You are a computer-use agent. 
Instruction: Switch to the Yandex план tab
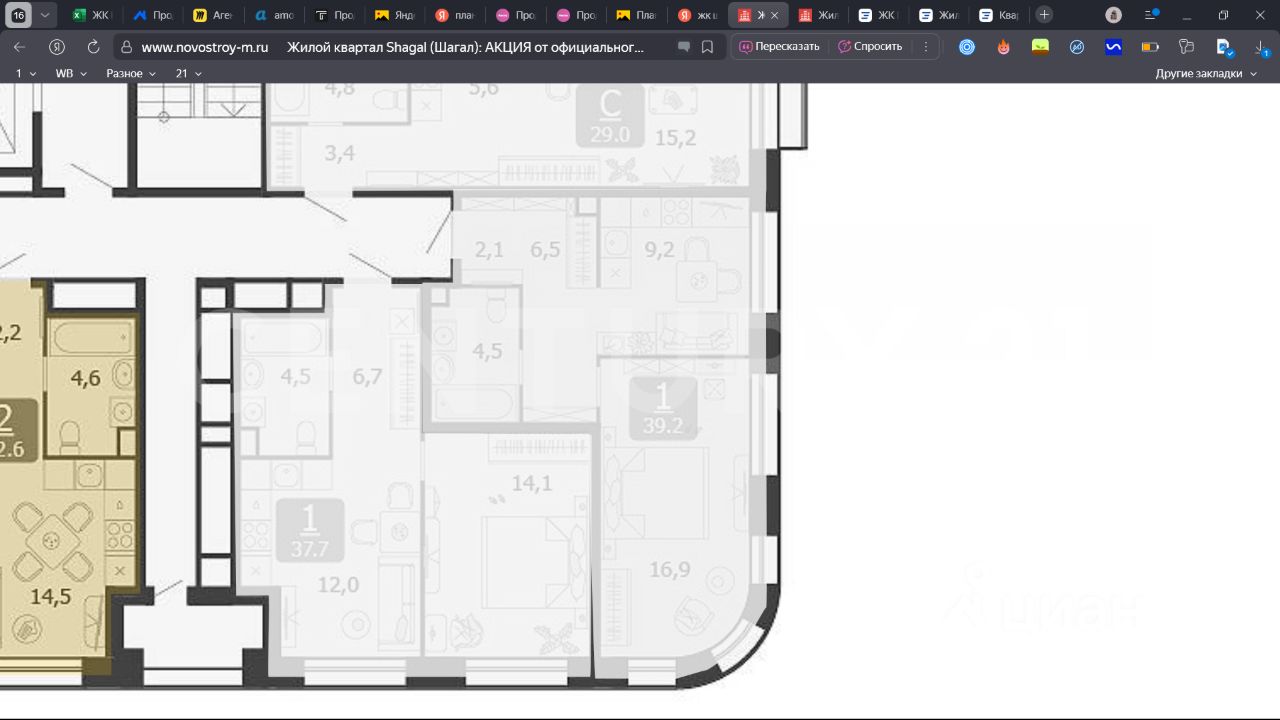point(454,15)
